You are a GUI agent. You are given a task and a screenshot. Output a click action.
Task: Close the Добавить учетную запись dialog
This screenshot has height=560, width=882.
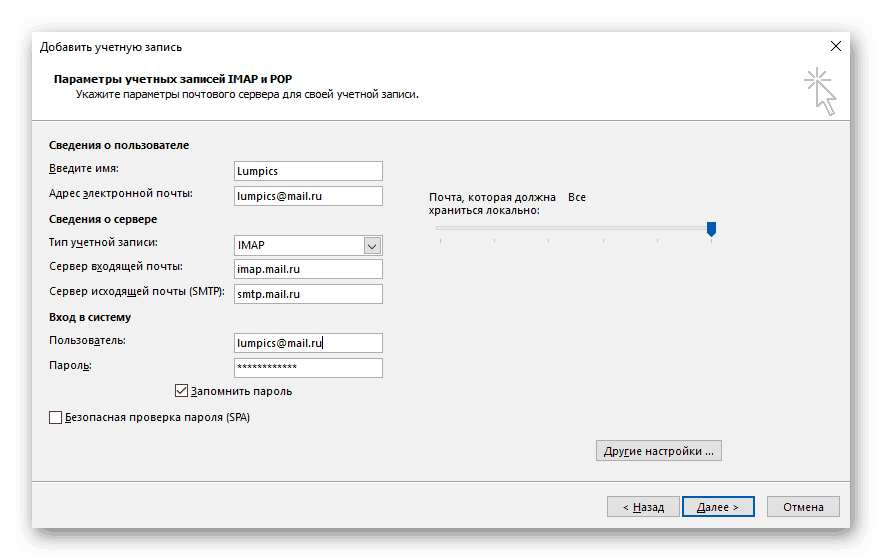836,46
